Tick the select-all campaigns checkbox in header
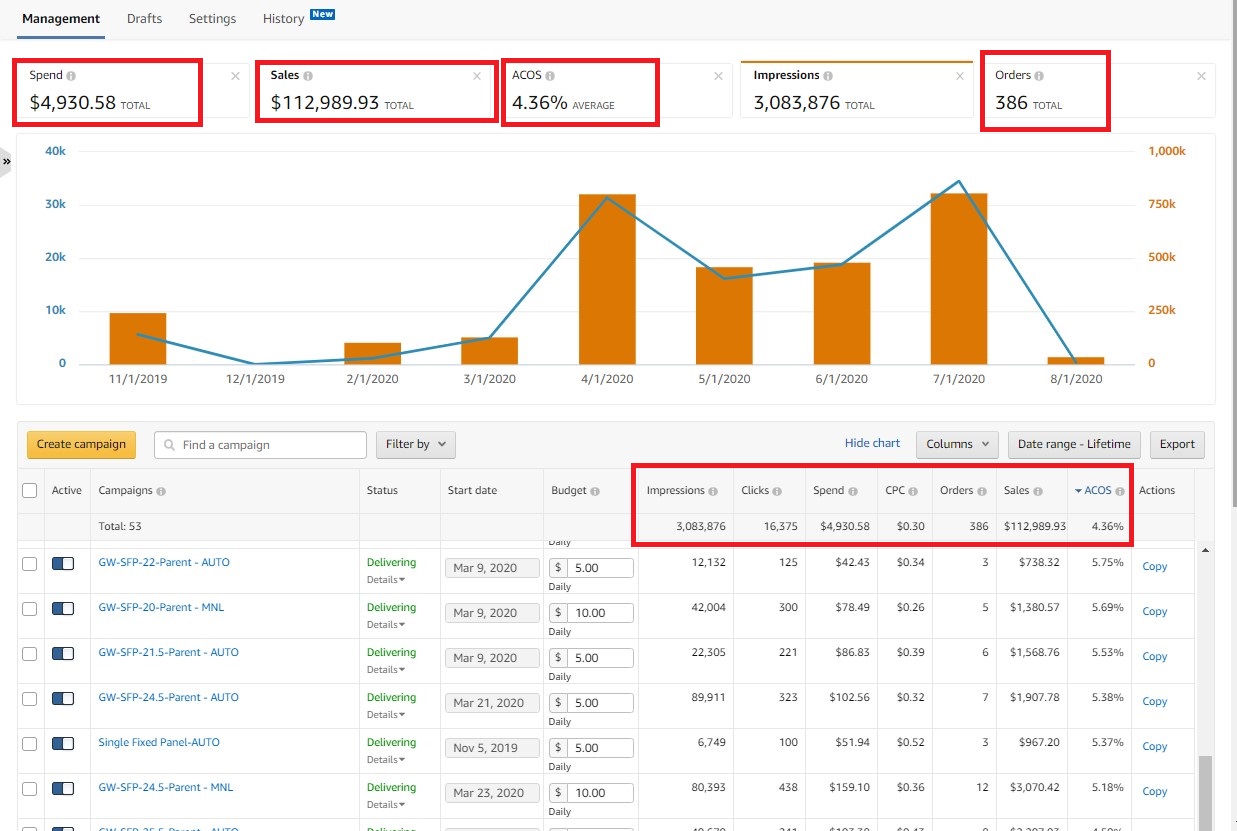This screenshot has height=831, width=1237. click(x=30, y=490)
